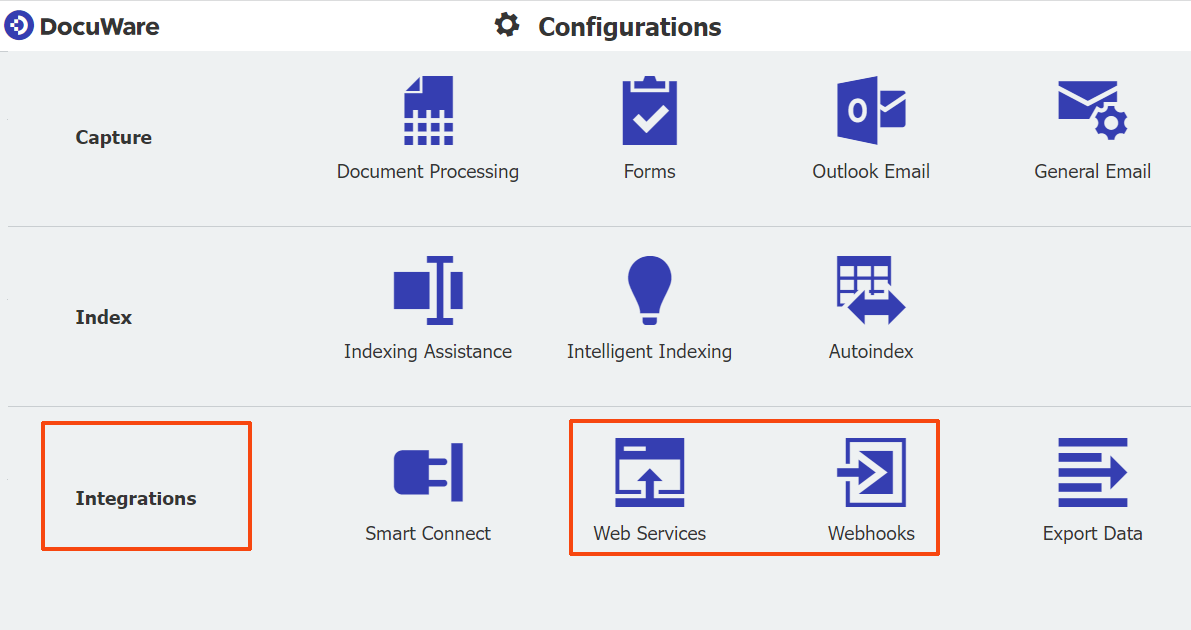Image resolution: width=1191 pixels, height=630 pixels.
Task: Click the Webhooks text label
Action: click(871, 534)
